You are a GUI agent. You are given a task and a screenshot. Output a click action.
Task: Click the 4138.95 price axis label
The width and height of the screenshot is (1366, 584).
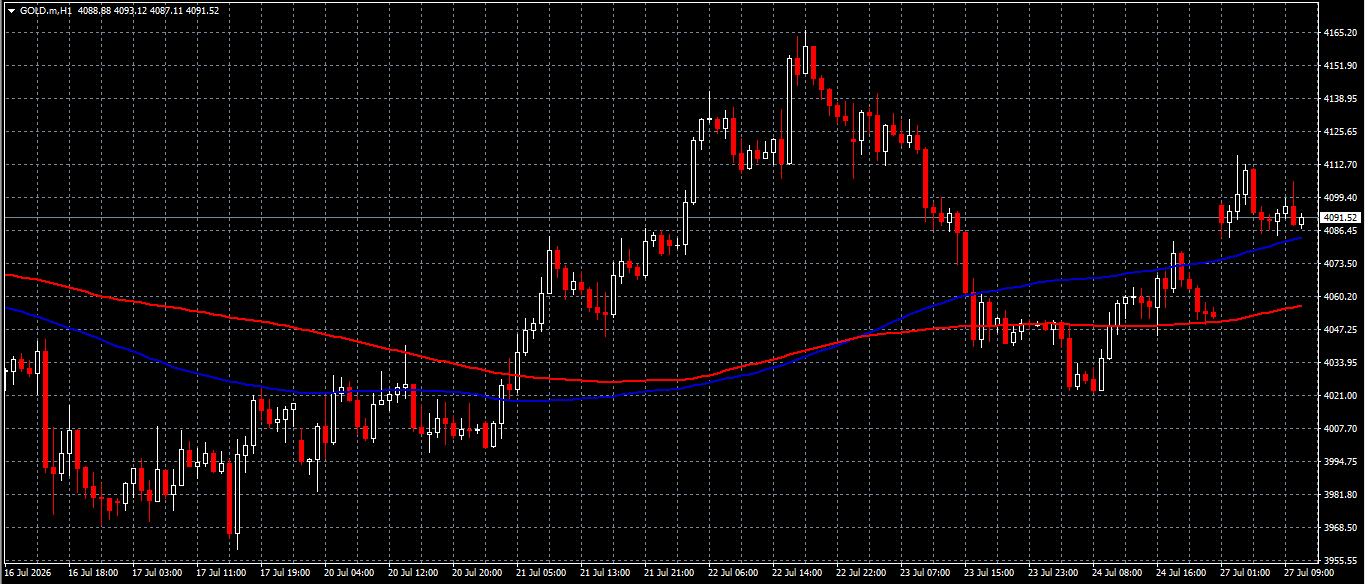click(x=1338, y=99)
